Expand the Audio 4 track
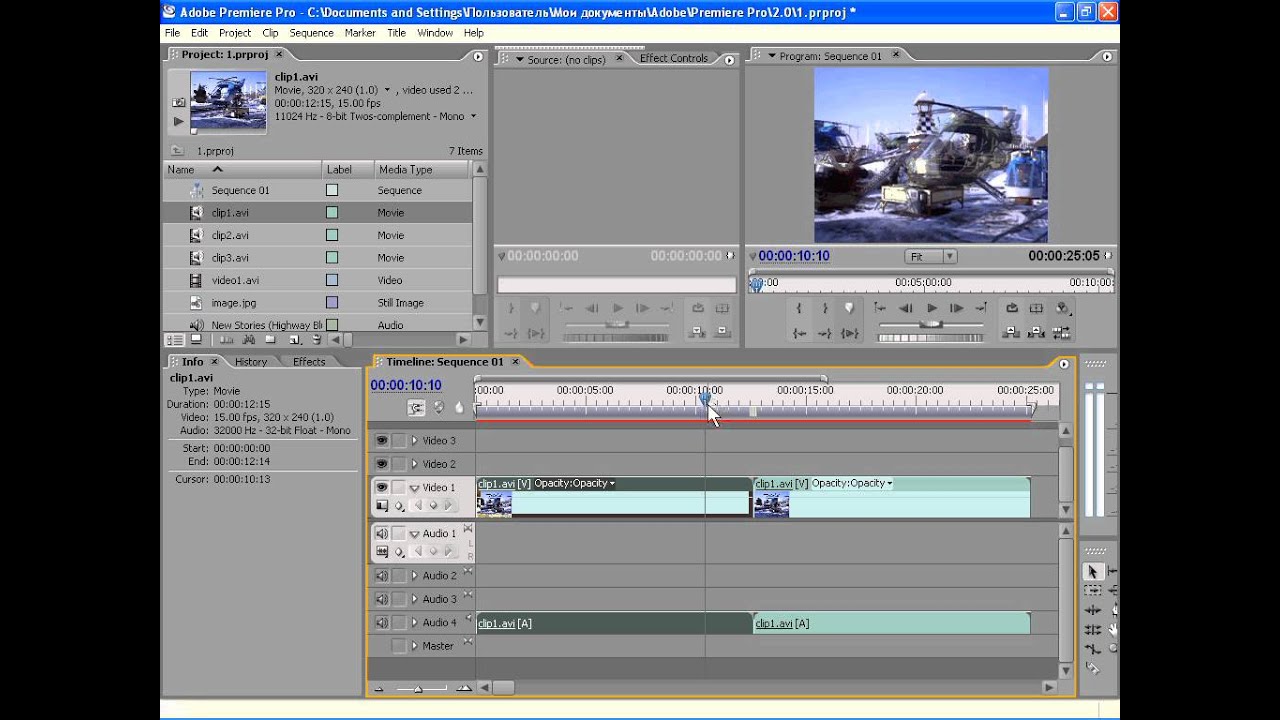 click(x=414, y=623)
